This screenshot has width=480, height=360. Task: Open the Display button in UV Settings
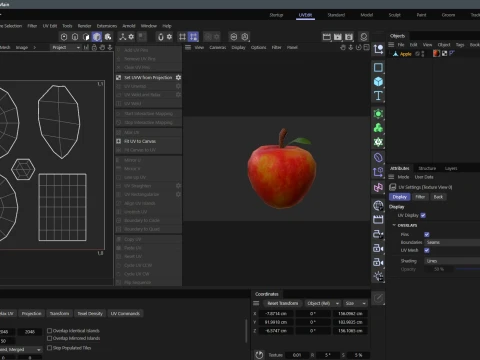click(x=399, y=197)
